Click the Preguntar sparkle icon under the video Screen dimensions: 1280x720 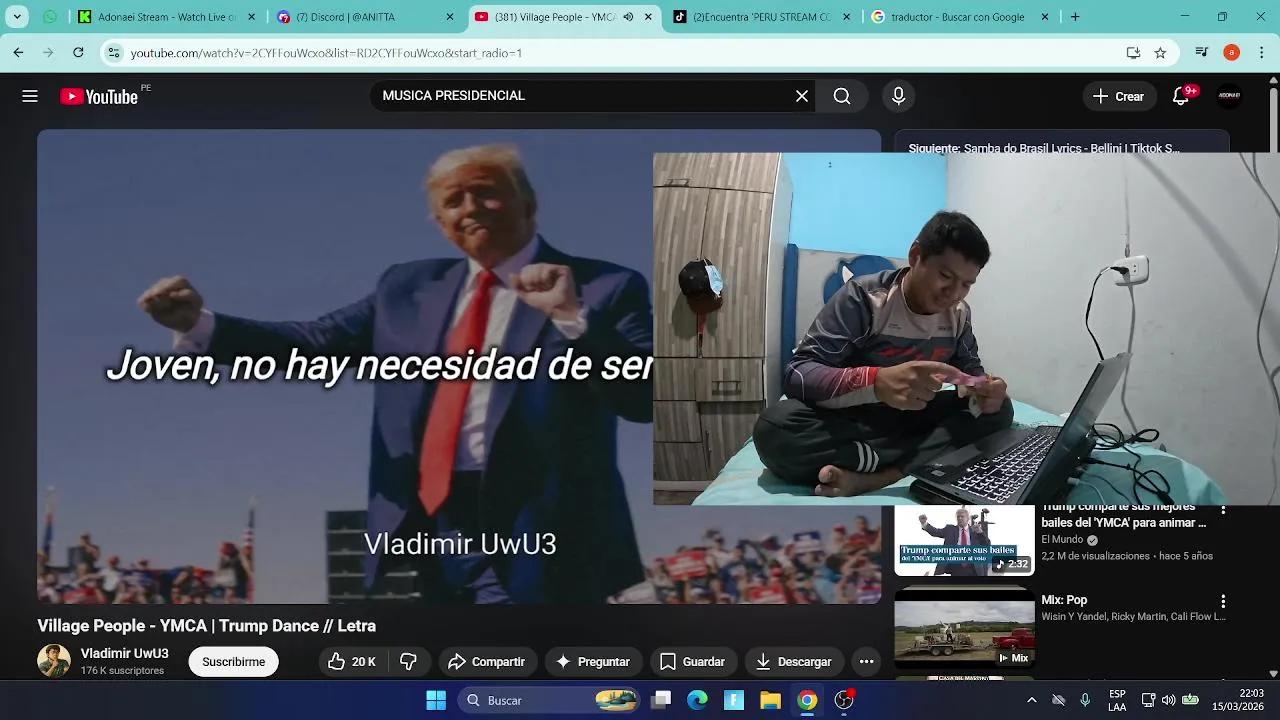click(566, 661)
